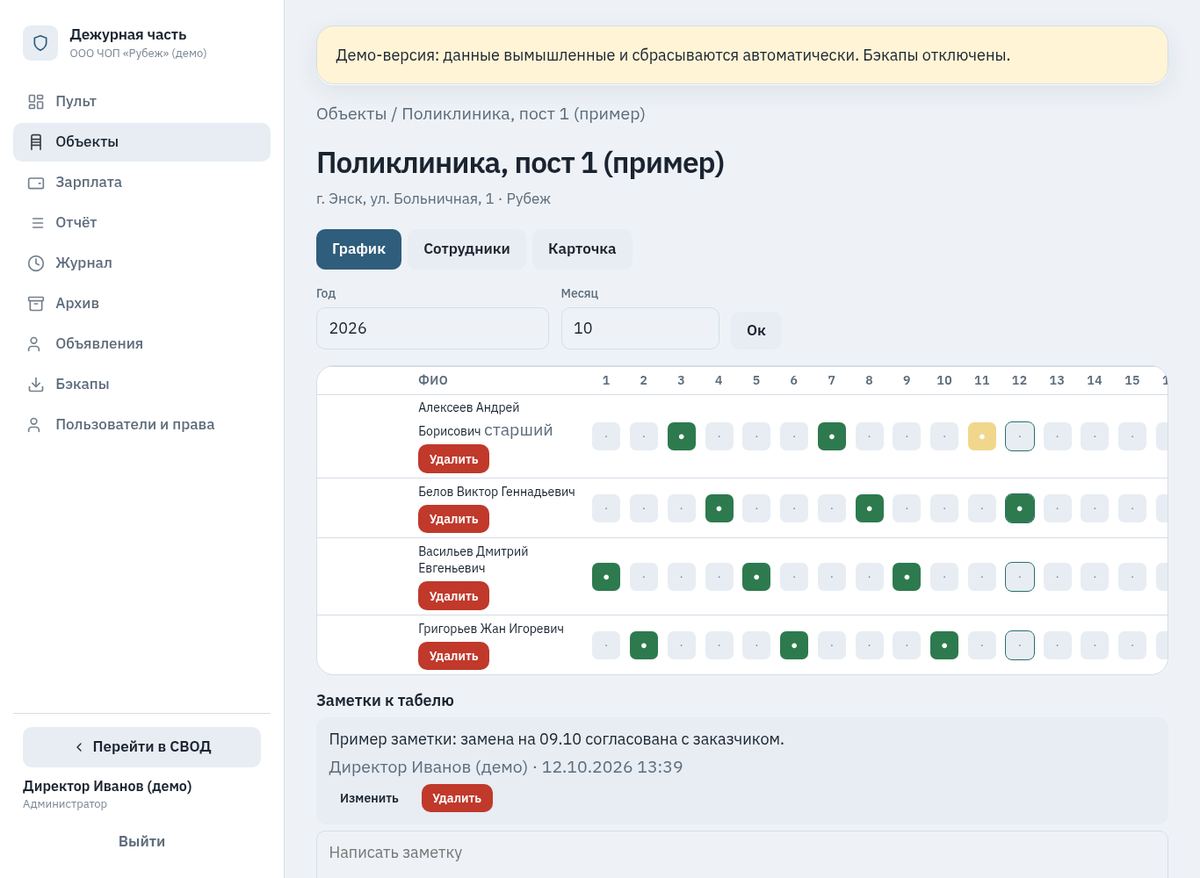Open the Пульт menu item
The height and width of the screenshot is (878, 1200).
[x=142, y=101]
